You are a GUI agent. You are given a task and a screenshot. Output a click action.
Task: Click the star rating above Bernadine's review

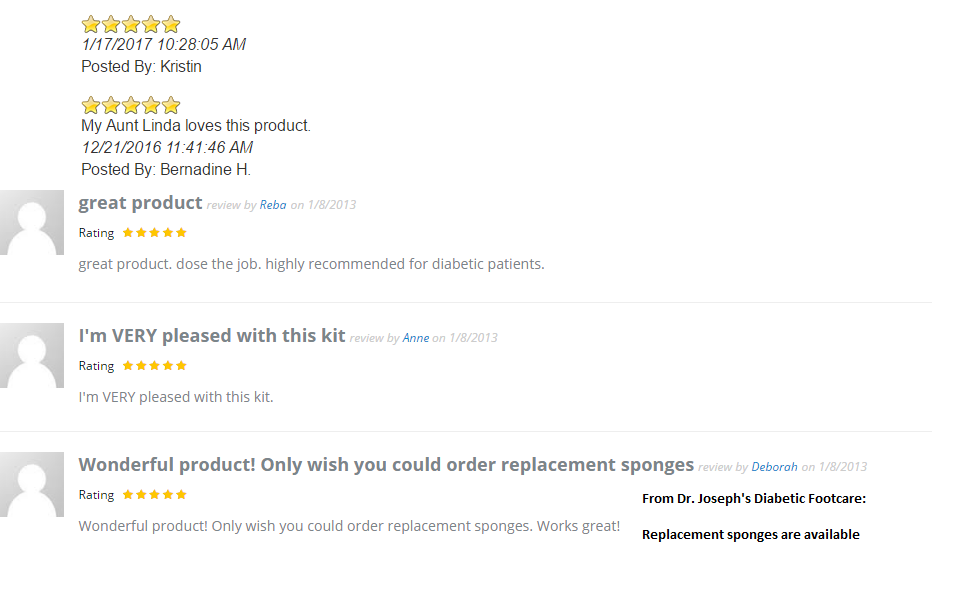(131, 105)
